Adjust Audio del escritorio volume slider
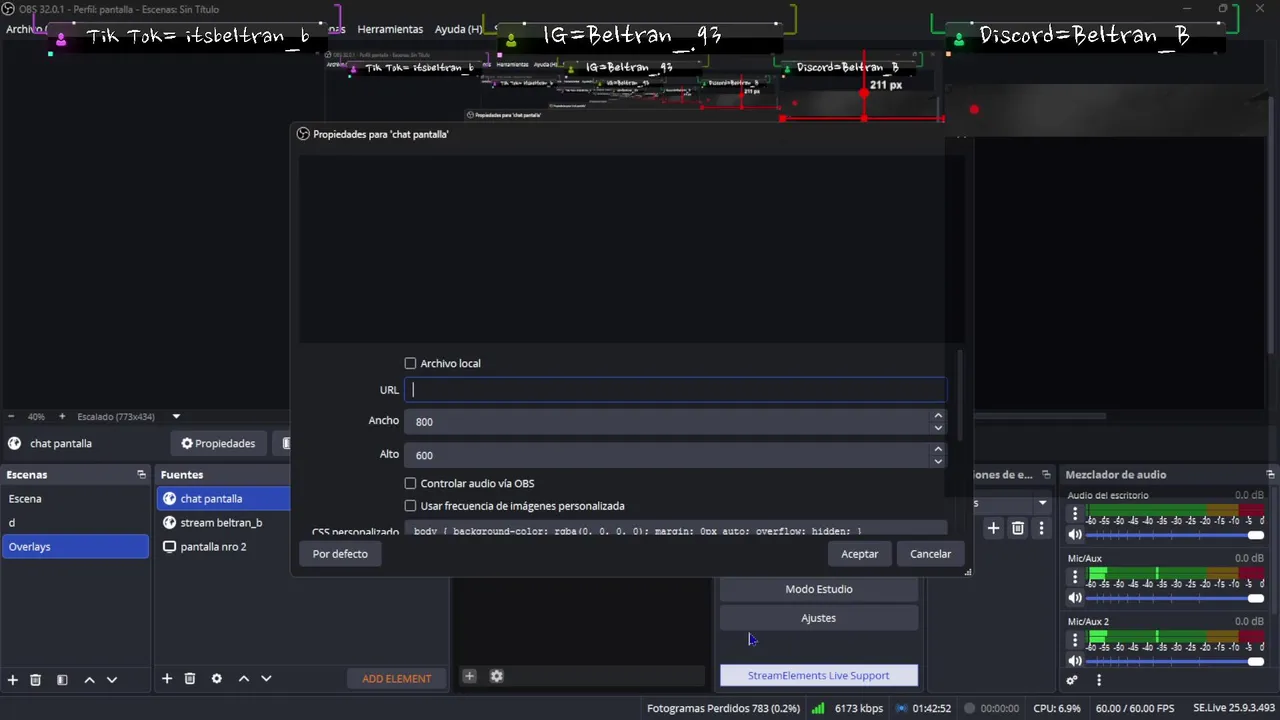 pyautogui.click(x=1175, y=535)
